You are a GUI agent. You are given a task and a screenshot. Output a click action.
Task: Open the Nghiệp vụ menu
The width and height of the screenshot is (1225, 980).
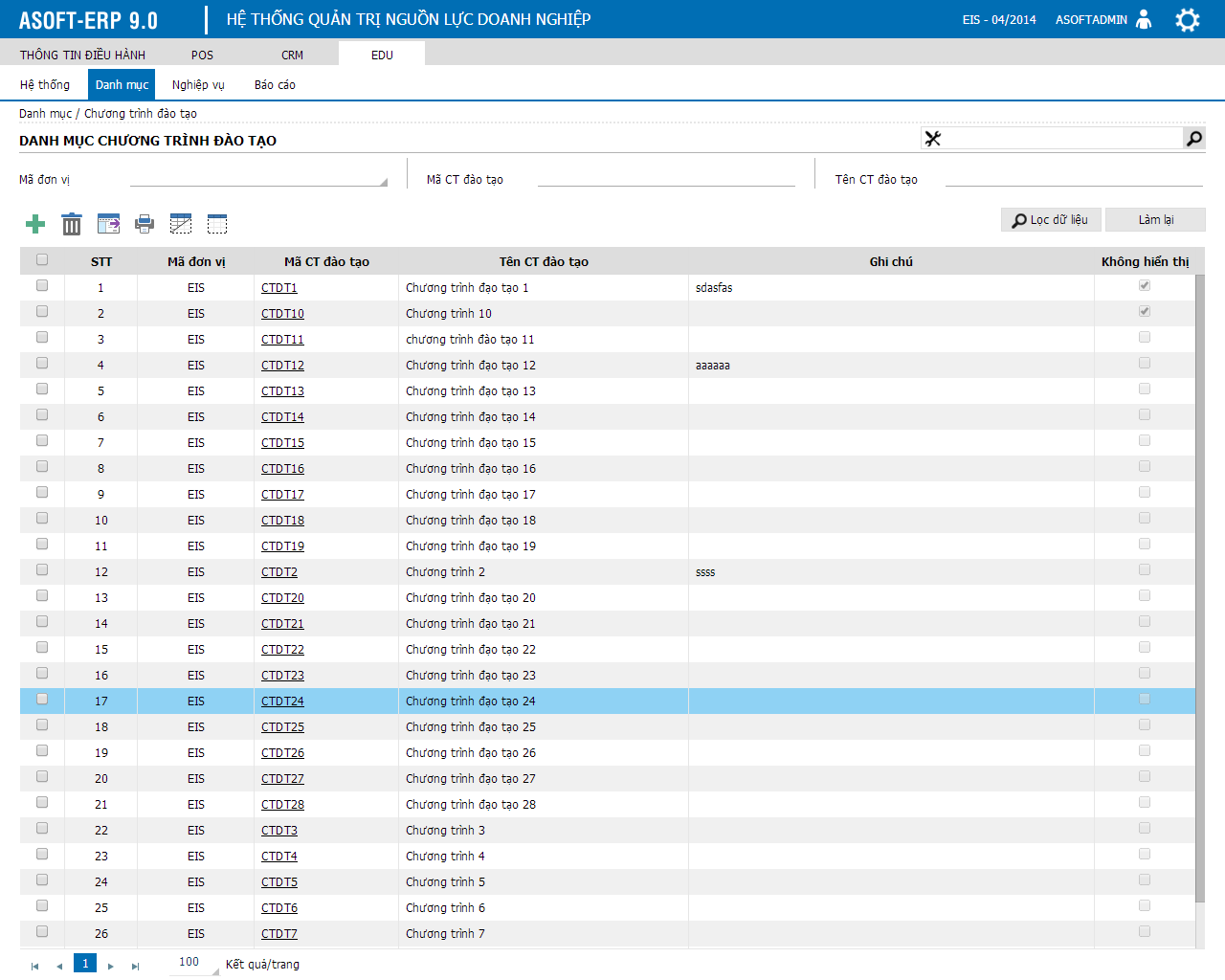pos(198,84)
